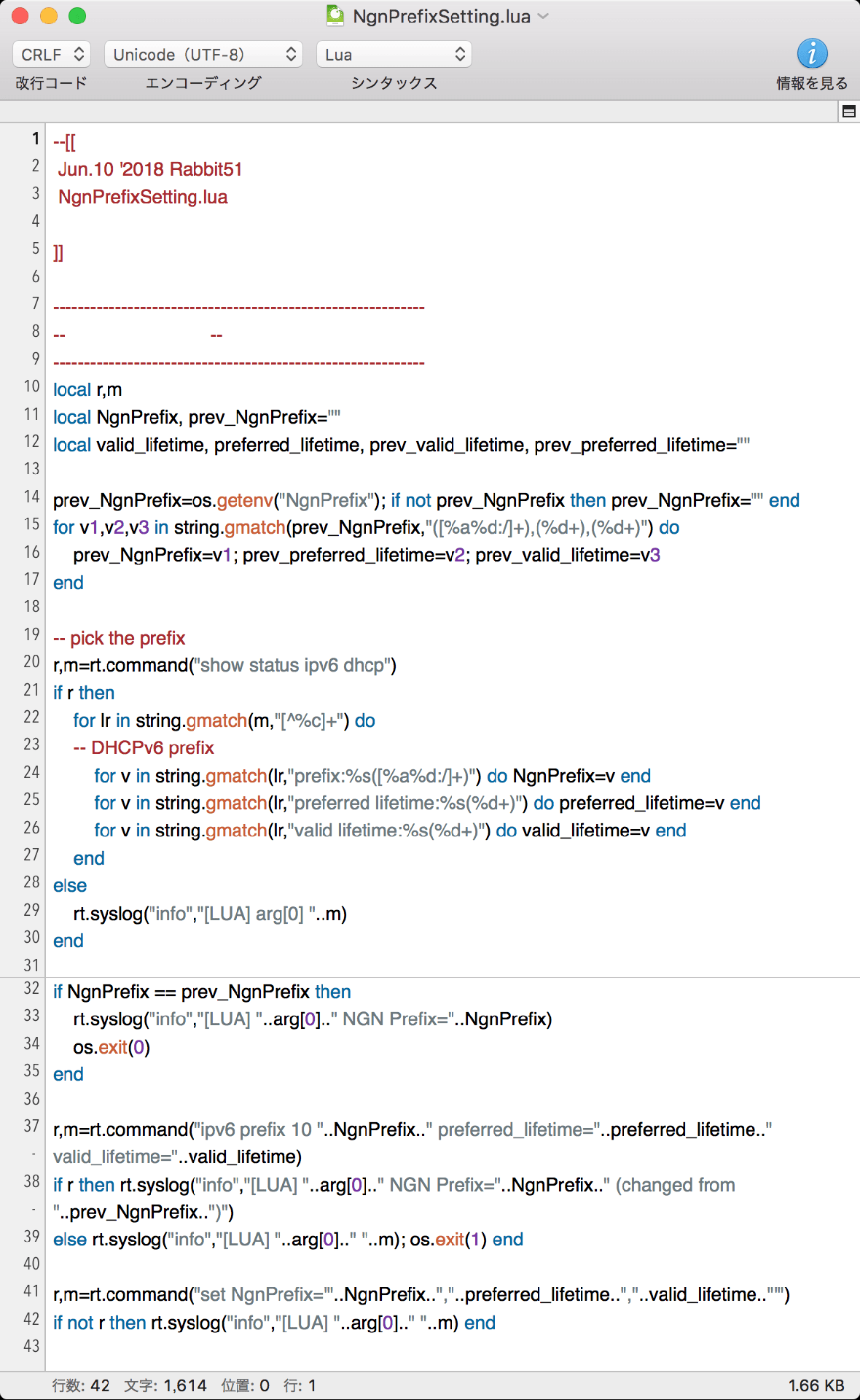860x1400 pixels.
Task: Open the Lua syntax dropdown
Action: [x=394, y=55]
